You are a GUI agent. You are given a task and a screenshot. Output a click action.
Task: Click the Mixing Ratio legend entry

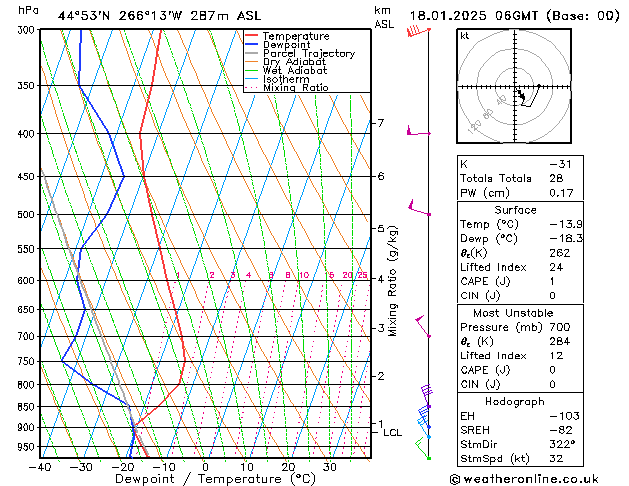point(287,87)
